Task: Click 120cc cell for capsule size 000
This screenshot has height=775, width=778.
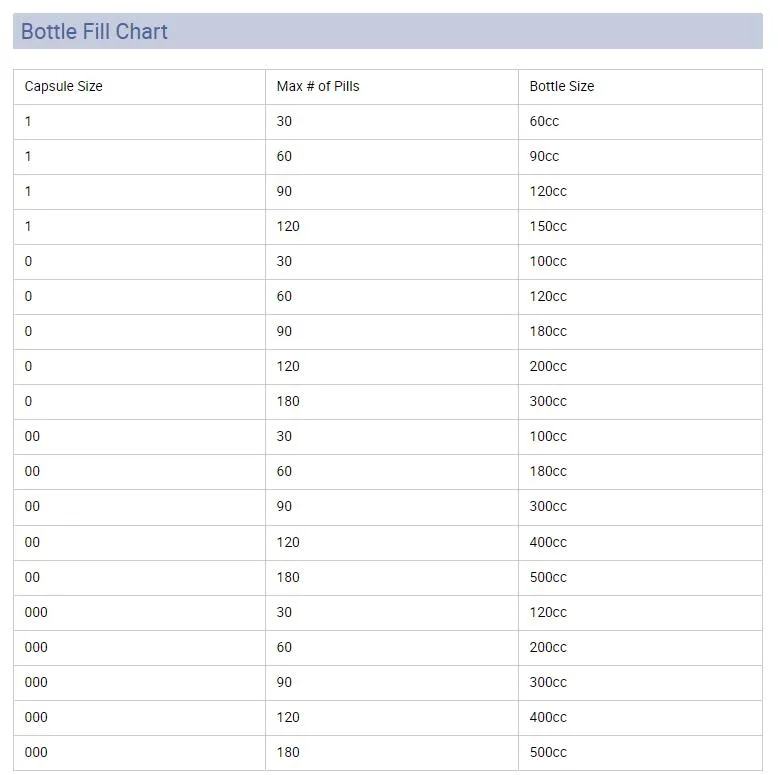Action: (548, 612)
